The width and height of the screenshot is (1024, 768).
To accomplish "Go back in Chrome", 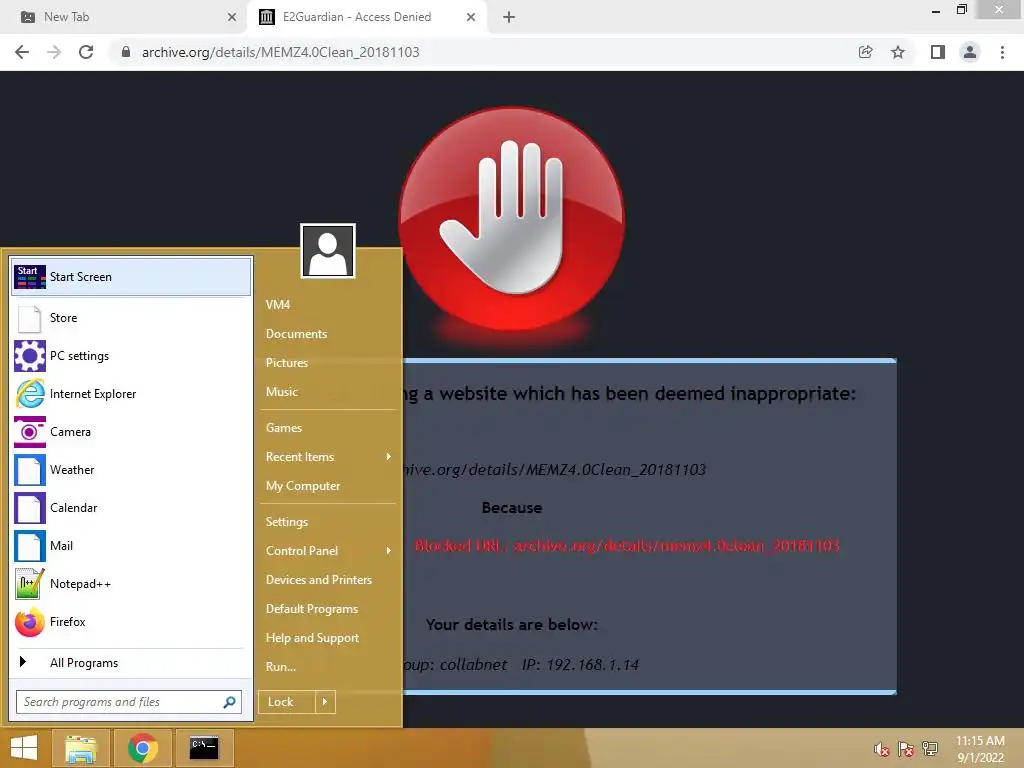I will pos(22,52).
